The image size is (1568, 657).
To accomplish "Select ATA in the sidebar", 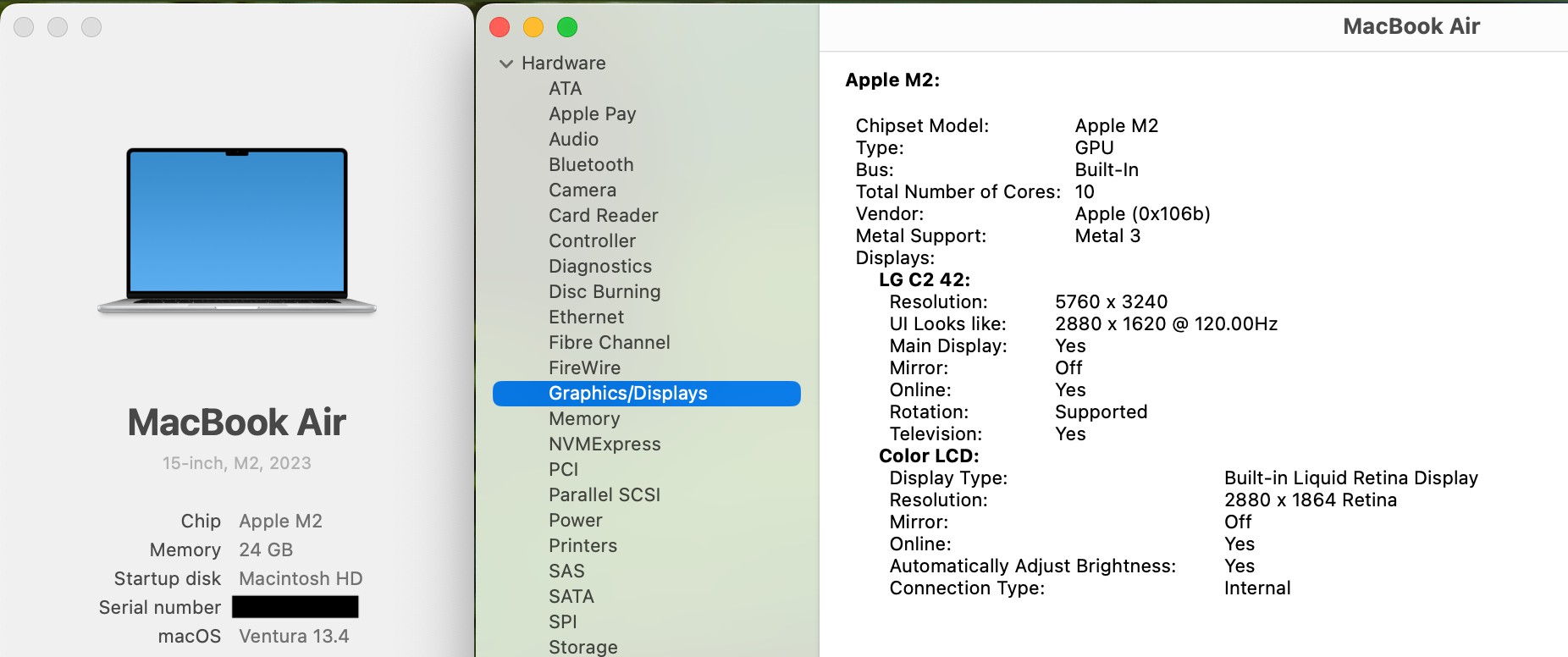I will point(565,89).
